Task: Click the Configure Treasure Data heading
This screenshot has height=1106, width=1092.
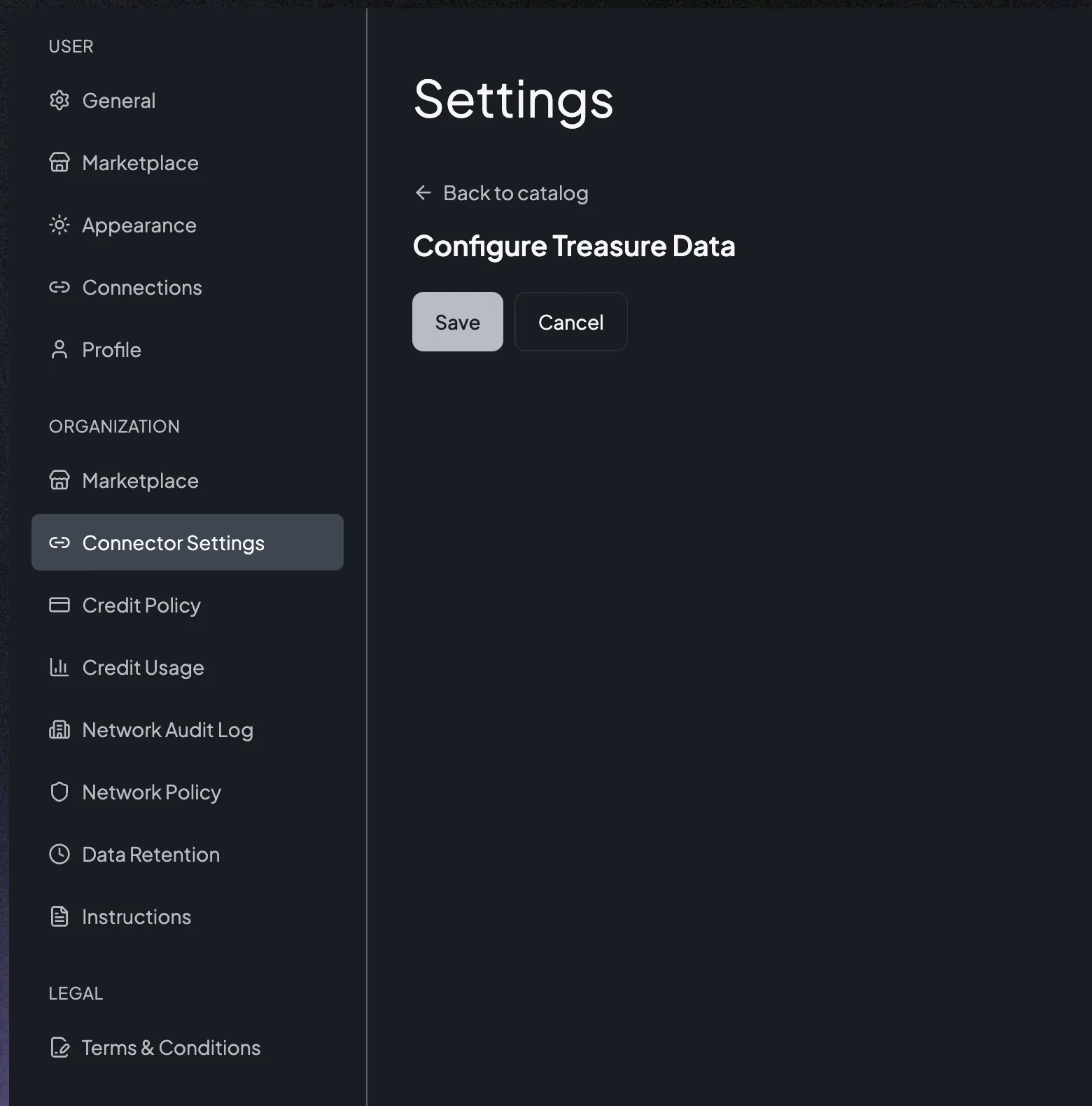Action: (574, 246)
